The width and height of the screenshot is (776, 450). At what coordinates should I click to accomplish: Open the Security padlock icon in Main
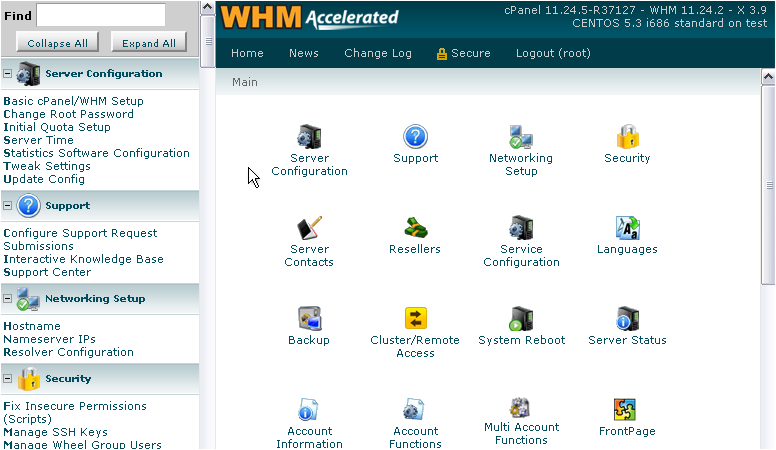click(628, 137)
